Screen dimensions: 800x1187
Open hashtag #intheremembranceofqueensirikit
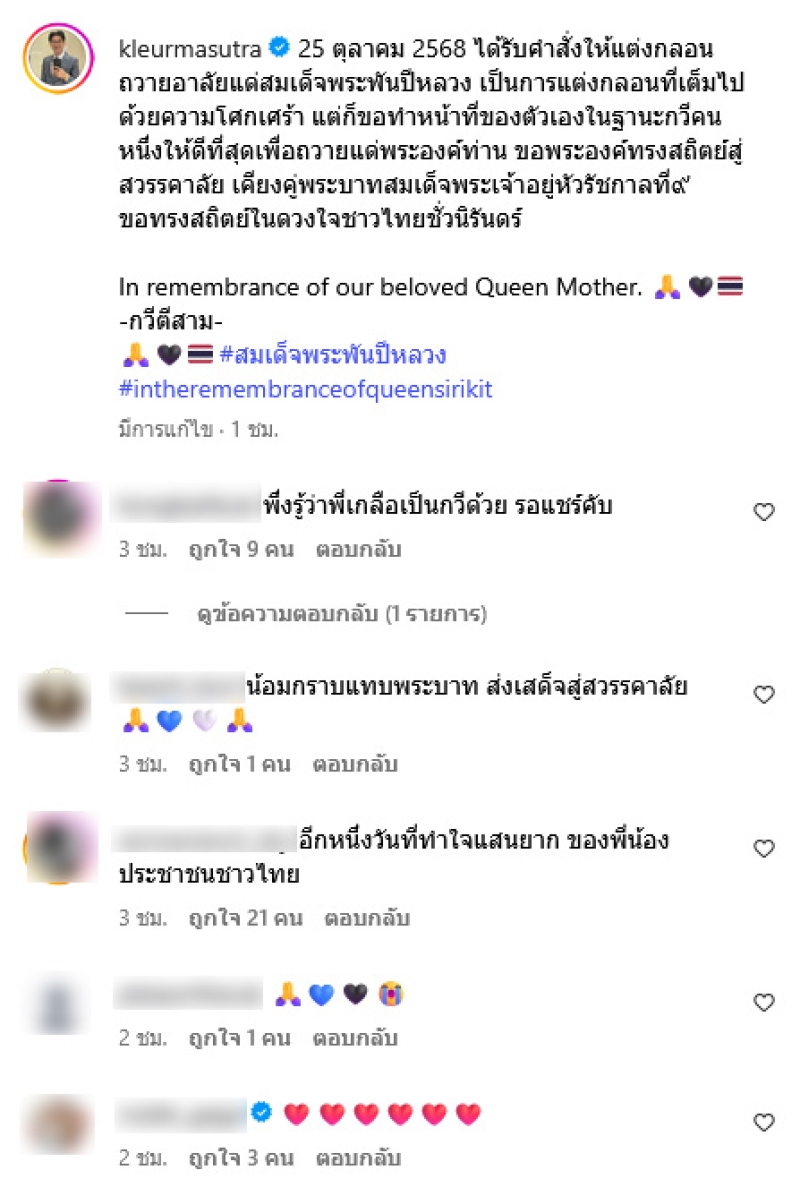click(x=305, y=389)
